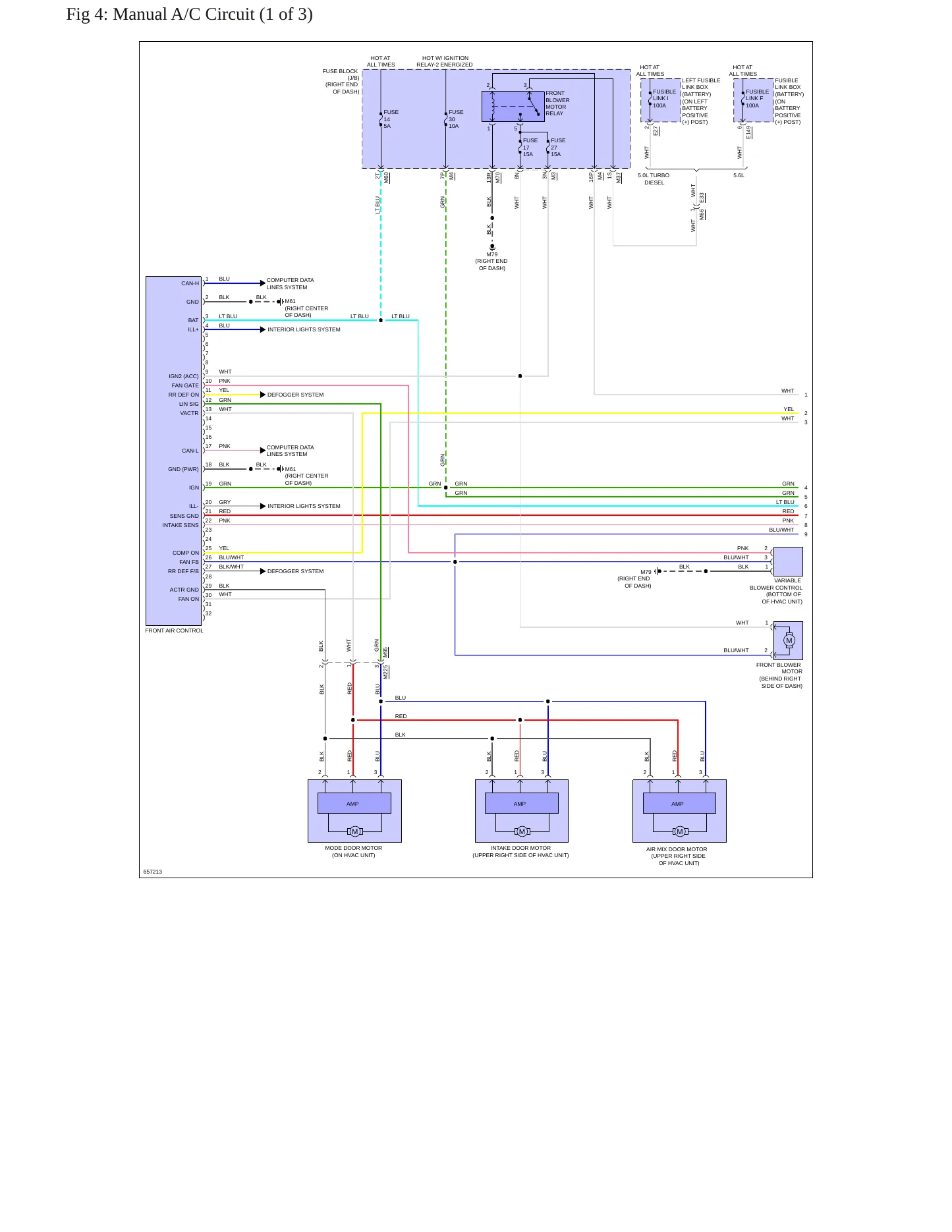This screenshot has width=952, height=1232.
Task: Click the front blower motor M symbol
Action: click(789, 640)
